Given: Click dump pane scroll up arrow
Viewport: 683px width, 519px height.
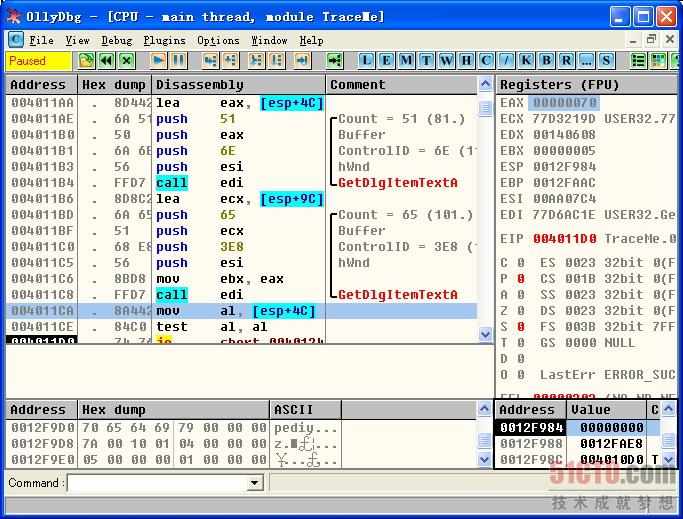Looking at the screenshot, I should [484, 409].
